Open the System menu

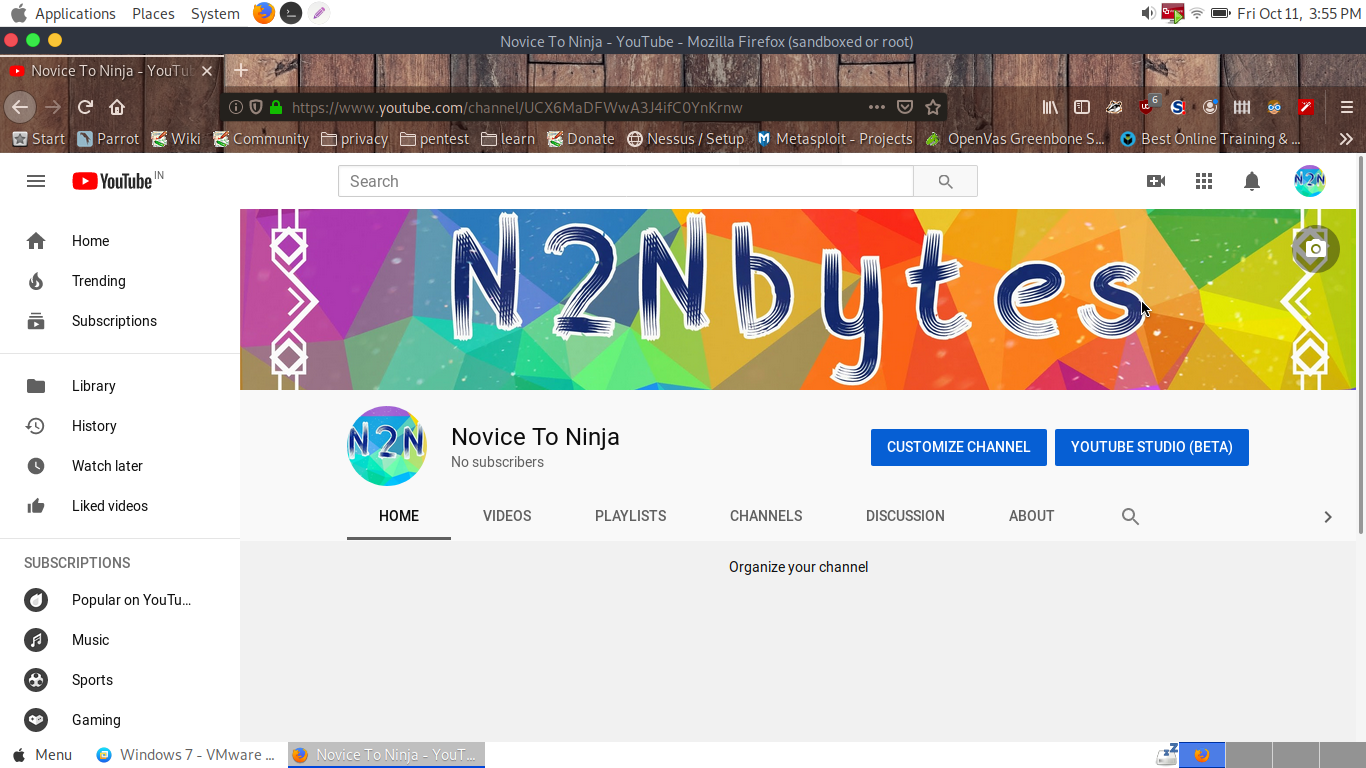(x=215, y=13)
